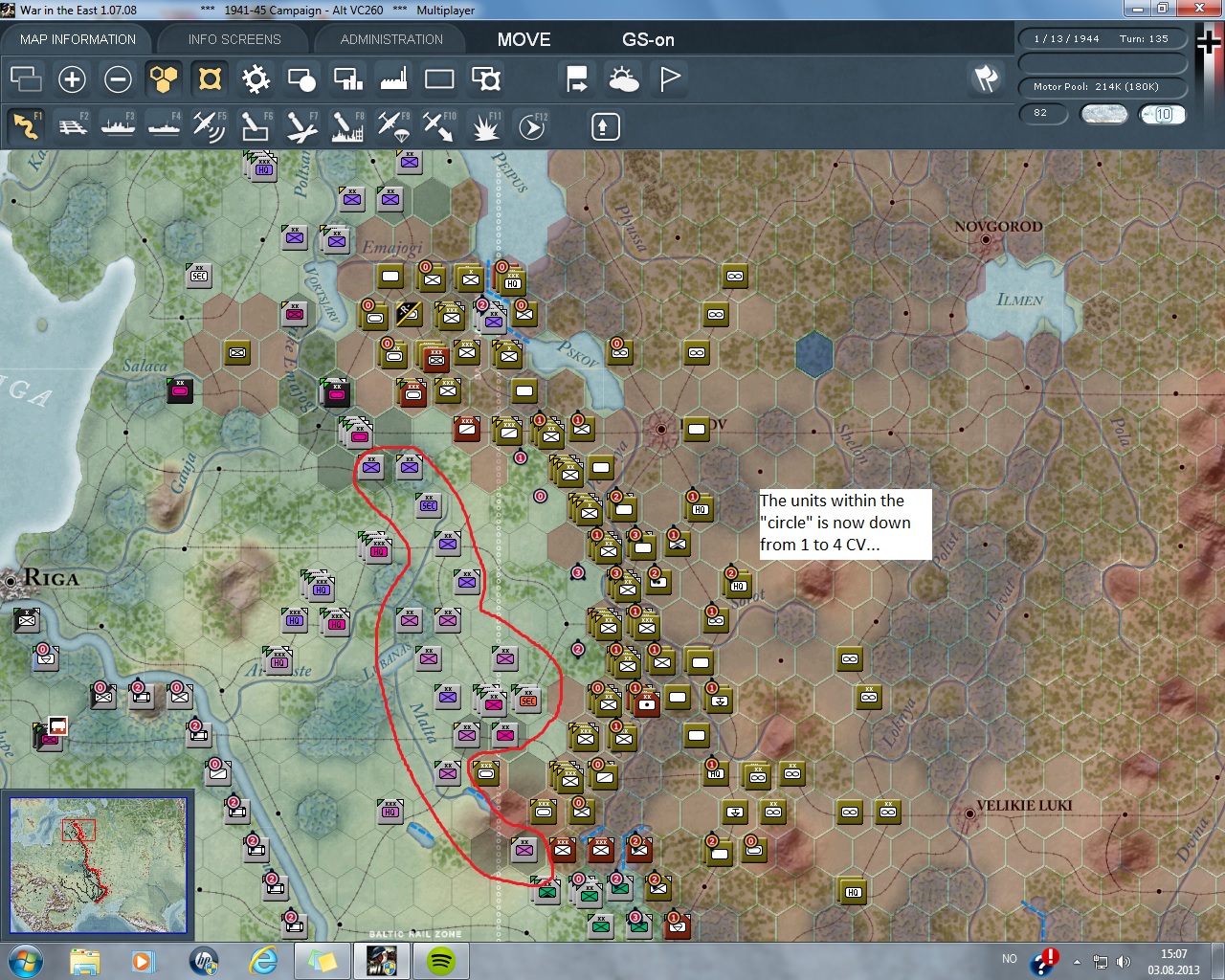This screenshot has height=980, width=1225.
Task: Click the zoom in plus button
Action: [72, 78]
